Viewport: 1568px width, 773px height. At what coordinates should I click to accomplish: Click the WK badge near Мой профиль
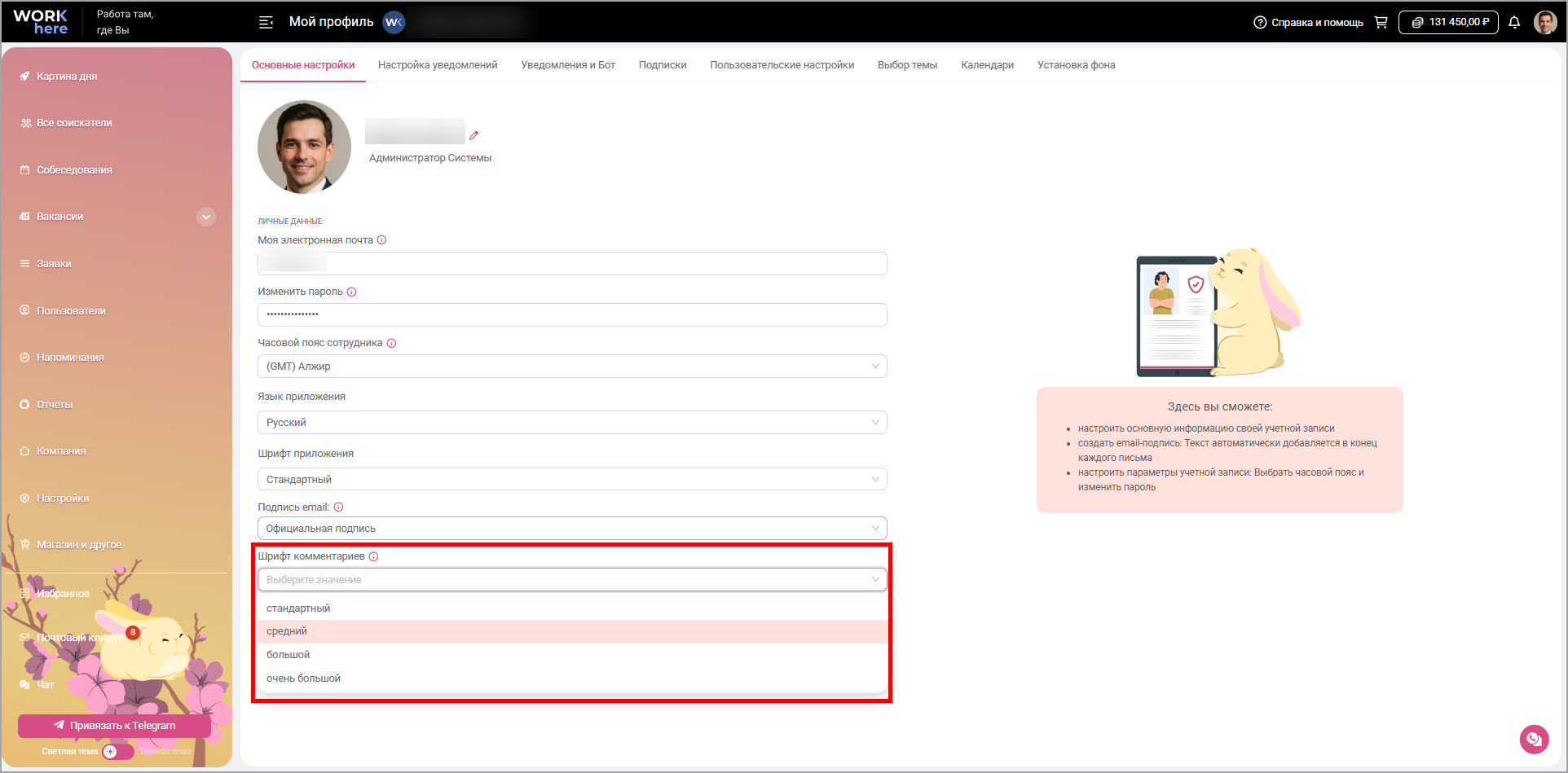click(394, 22)
